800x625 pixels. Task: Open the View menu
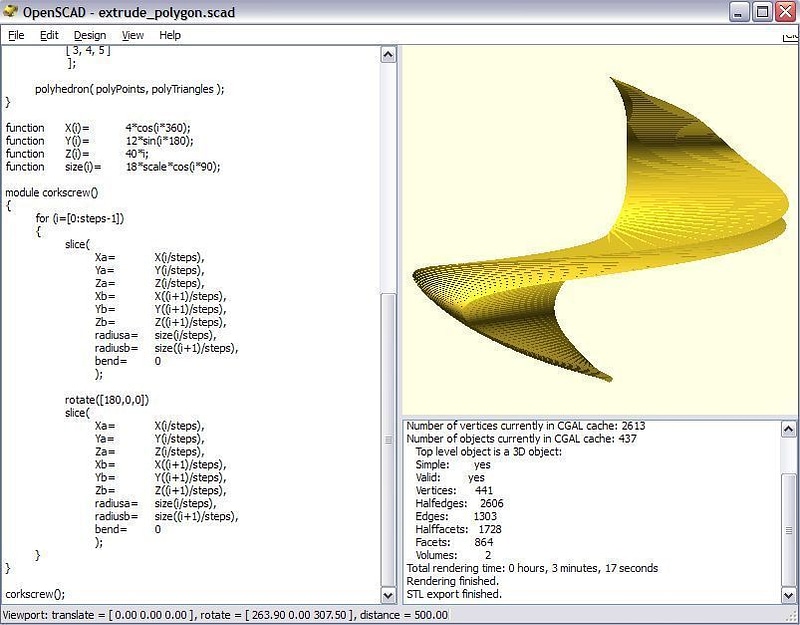click(x=133, y=35)
